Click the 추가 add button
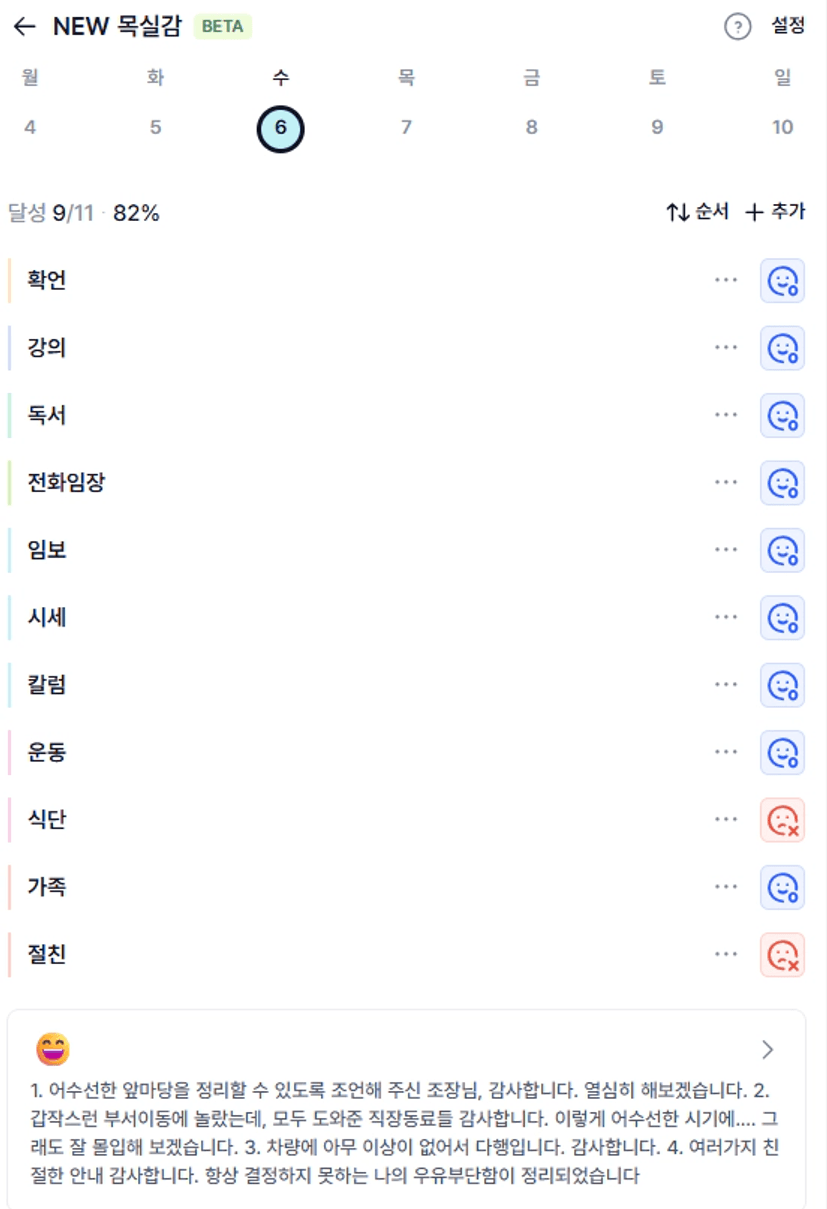The height and width of the screenshot is (1209, 827). (x=776, y=212)
